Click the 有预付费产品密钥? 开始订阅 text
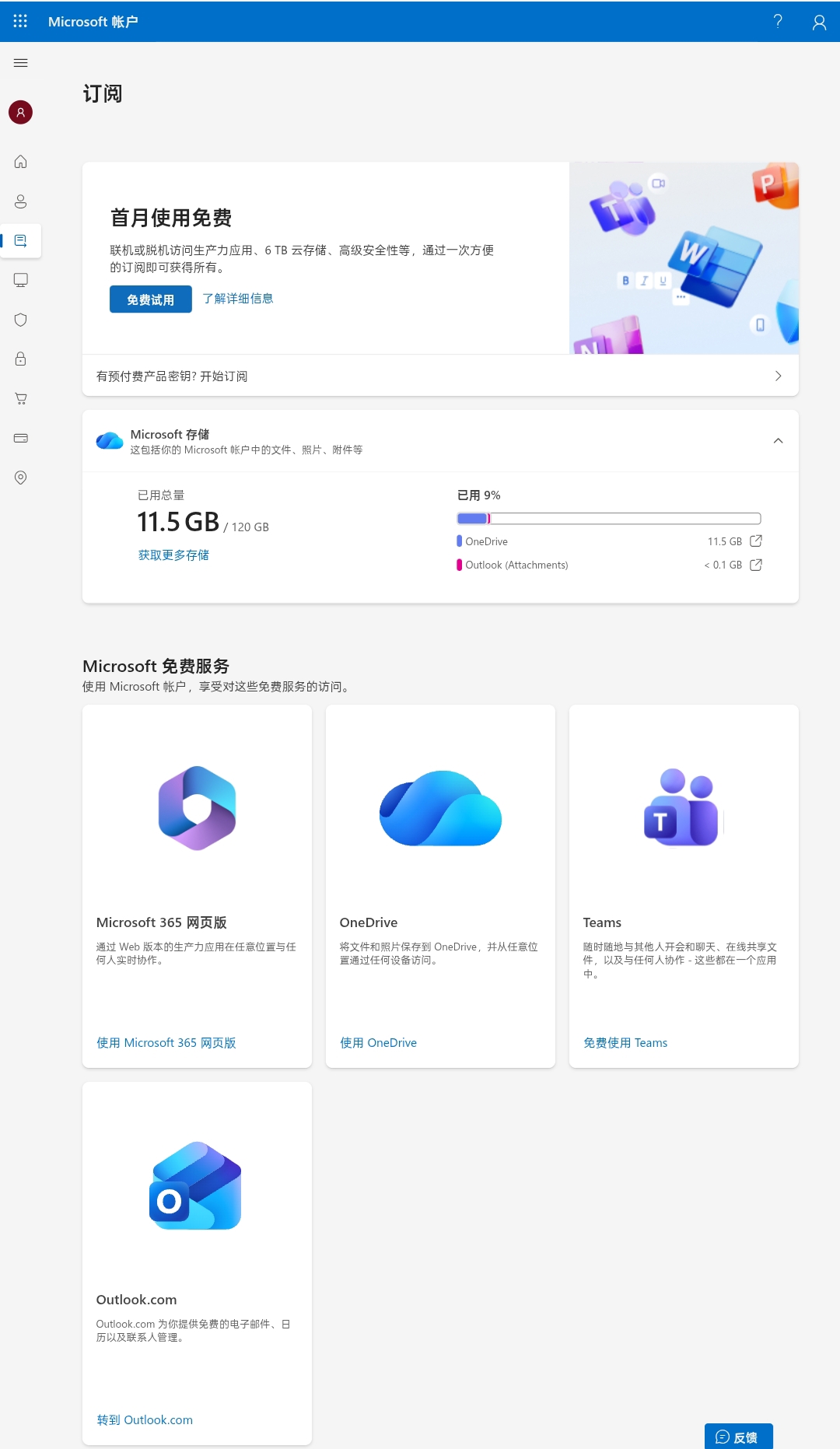 [x=172, y=376]
